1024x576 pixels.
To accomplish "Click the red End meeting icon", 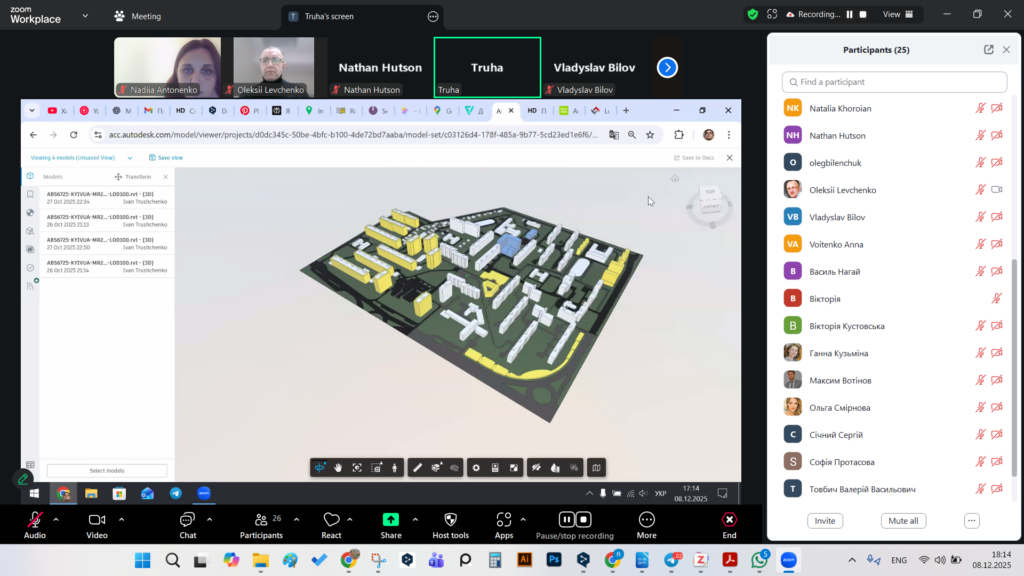I will 729,519.
